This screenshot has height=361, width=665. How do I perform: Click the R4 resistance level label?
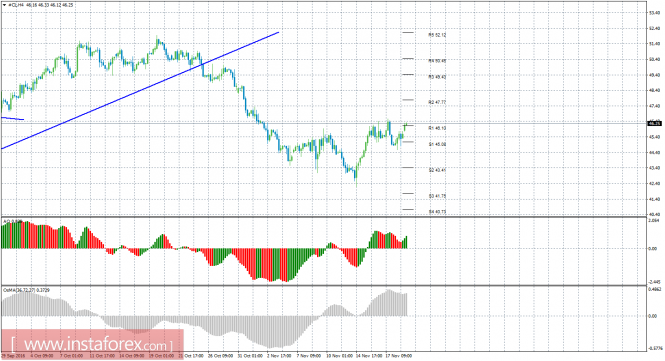click(437, 61)
